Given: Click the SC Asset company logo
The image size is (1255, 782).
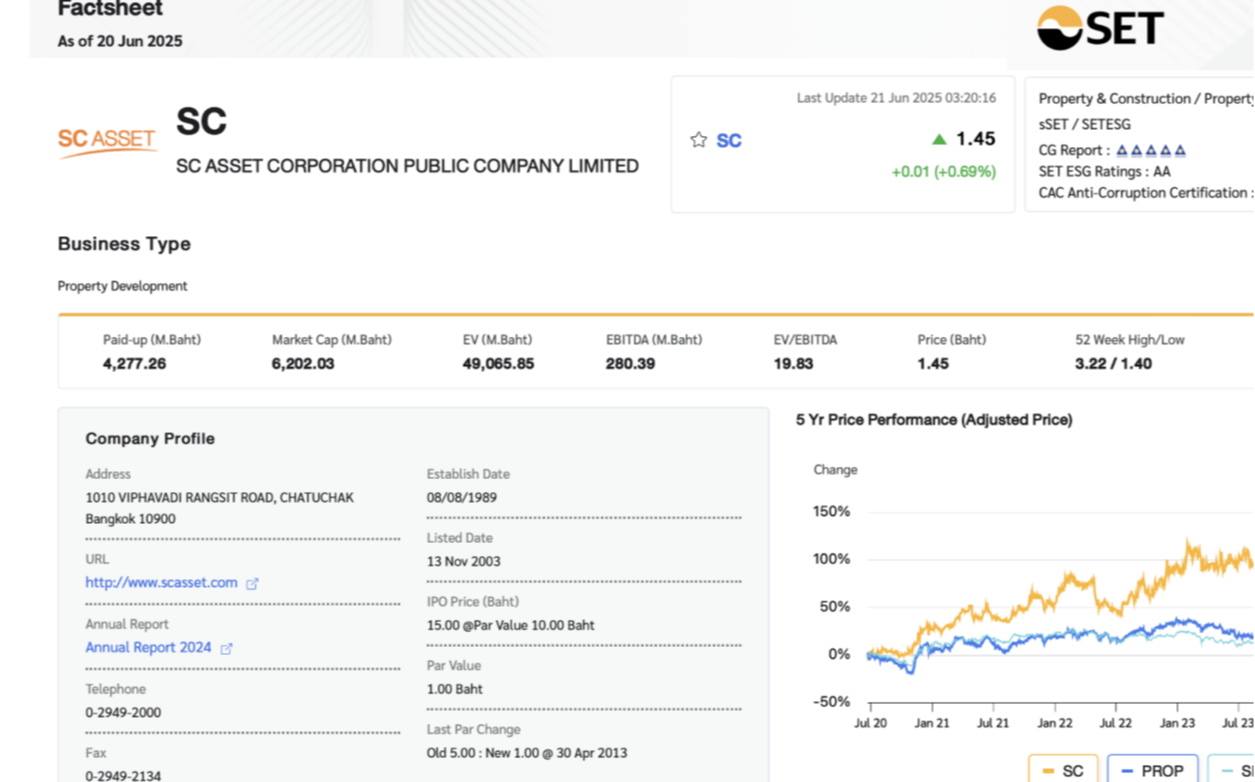Looking at the screenshot, I should click(x=107, y=141).
